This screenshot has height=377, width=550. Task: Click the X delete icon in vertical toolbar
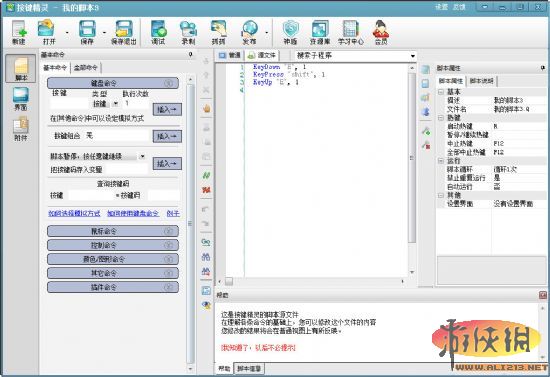[x=206, y=90]
